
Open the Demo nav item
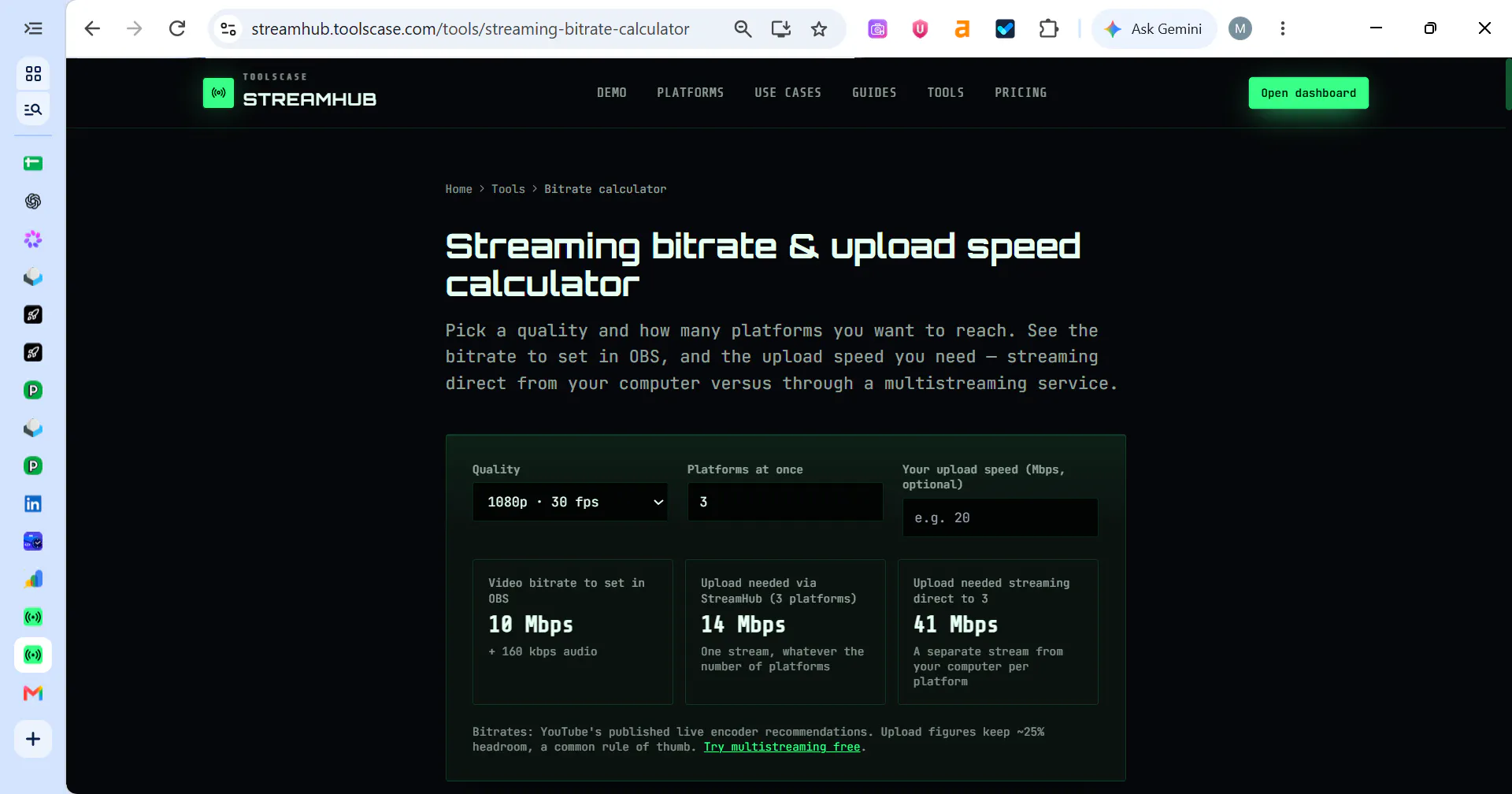[x=612, y=93]
